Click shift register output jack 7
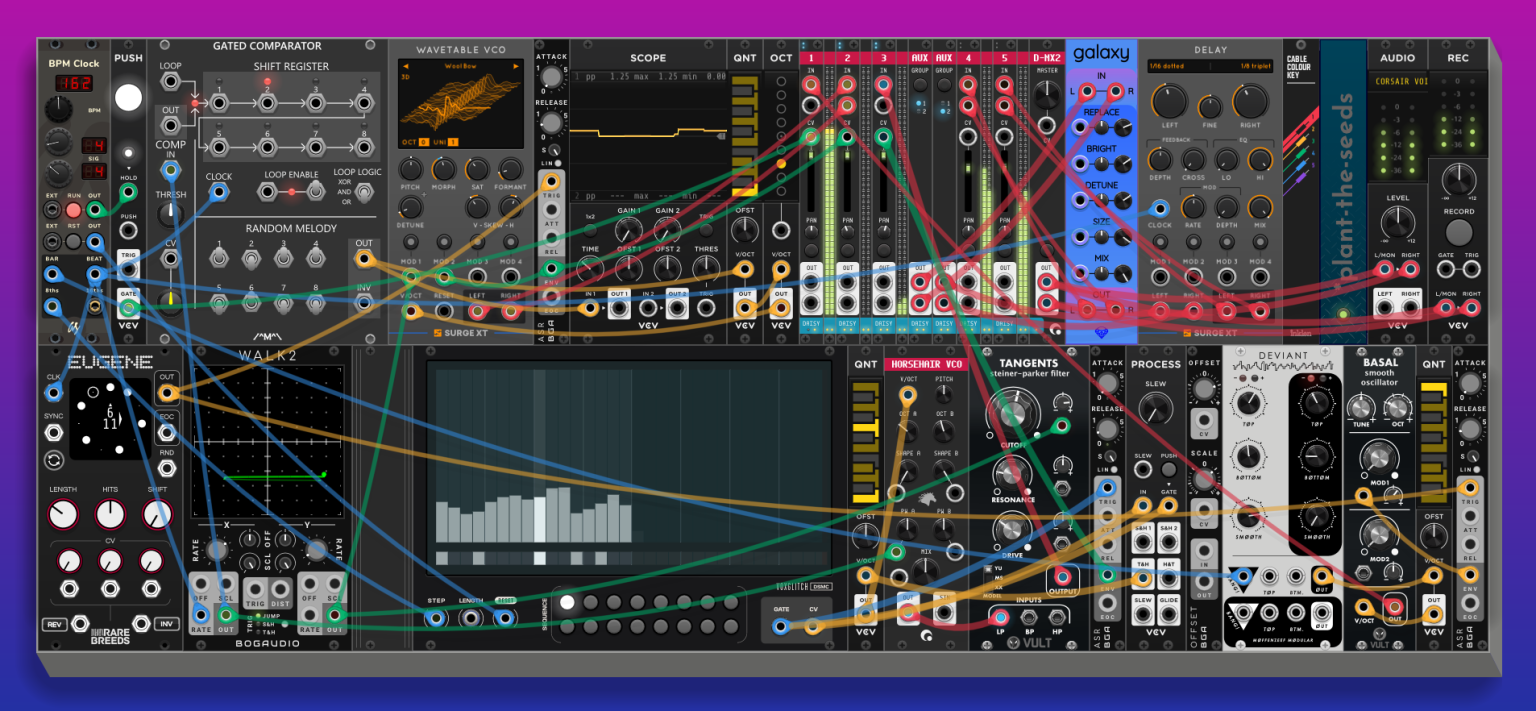1536x711 pixels. (316, 147)
